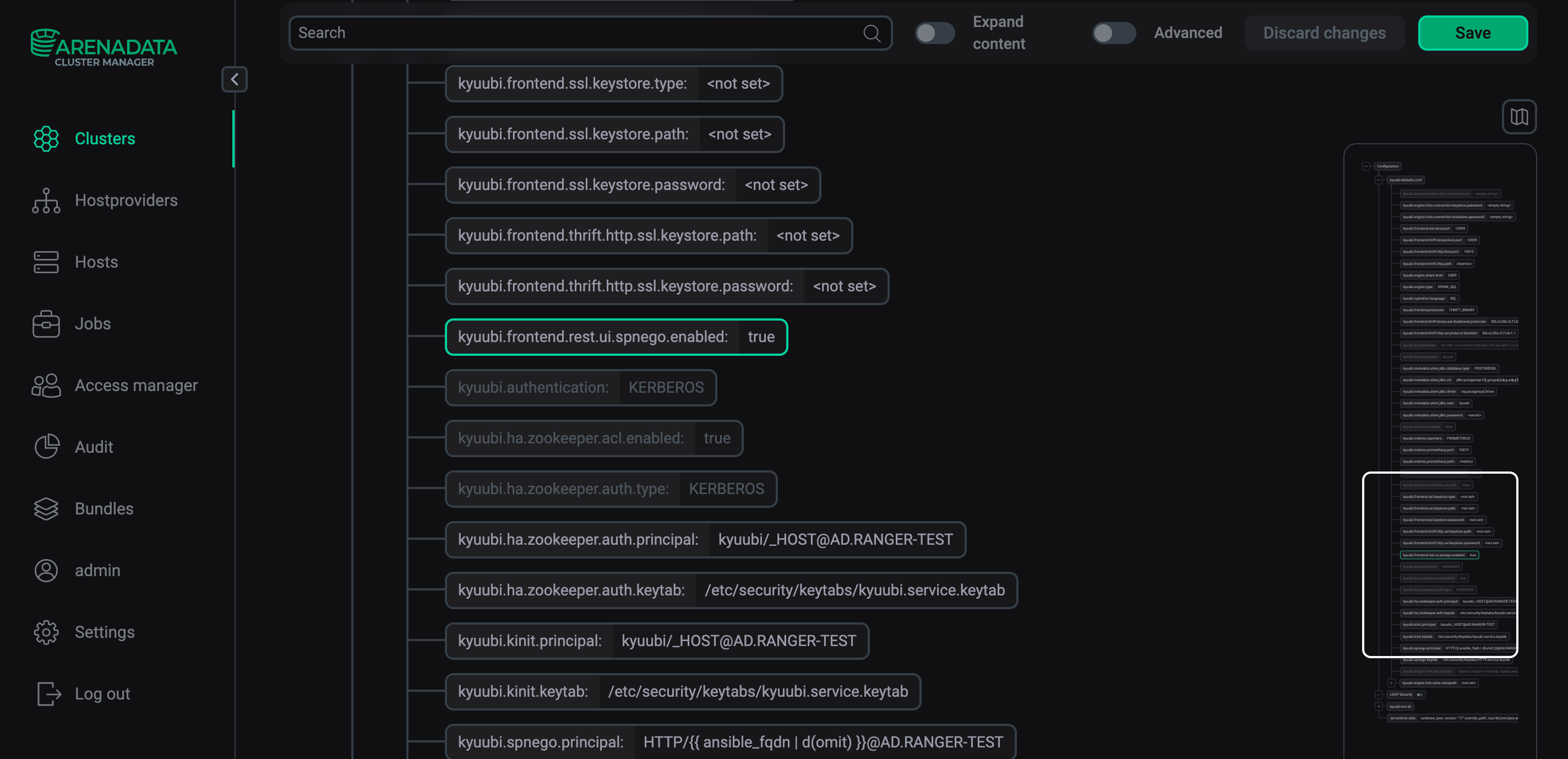This screenshot has height=759, width=1568.
Task: Open Audit via its pie-chart icon
Action: pos(46,447)
